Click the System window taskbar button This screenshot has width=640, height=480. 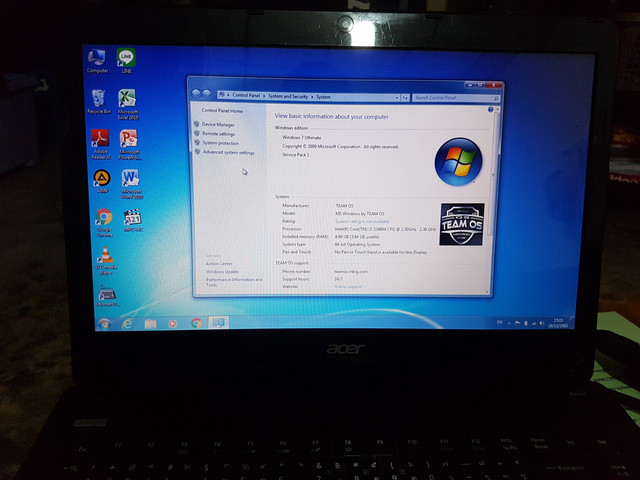pyautogui.click(x=218, y=323)
